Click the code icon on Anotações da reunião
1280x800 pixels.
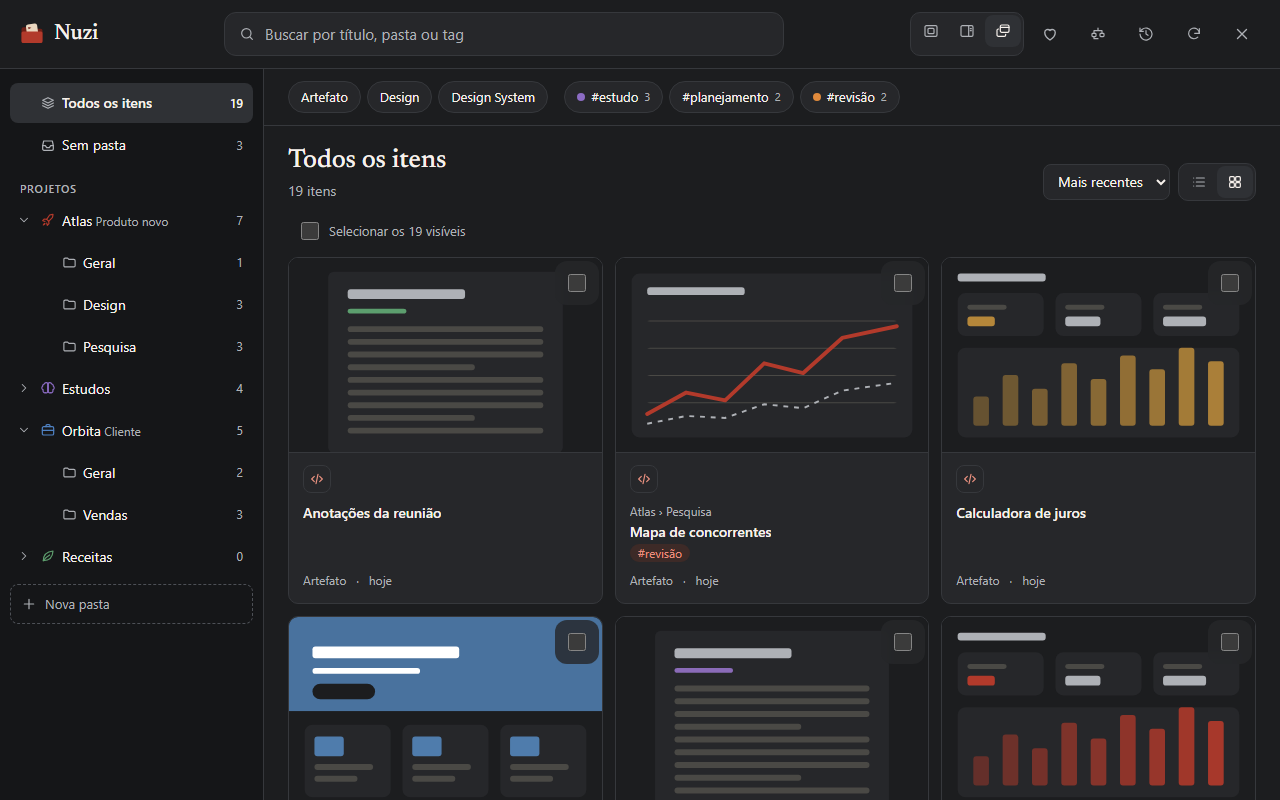(x=317, y=479)
